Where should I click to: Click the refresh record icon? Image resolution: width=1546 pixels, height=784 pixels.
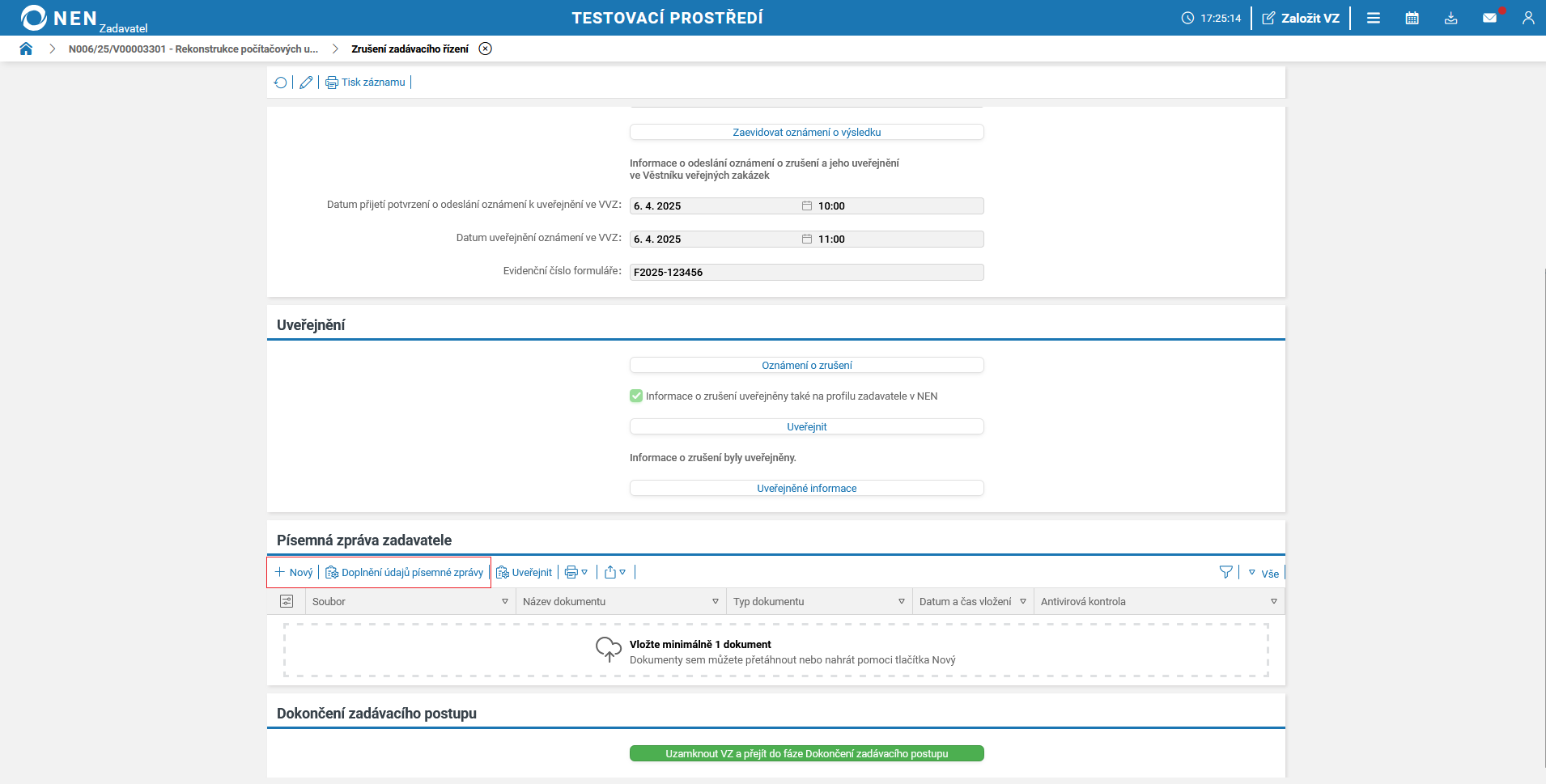pyautogui.click(x=280, y=83)
